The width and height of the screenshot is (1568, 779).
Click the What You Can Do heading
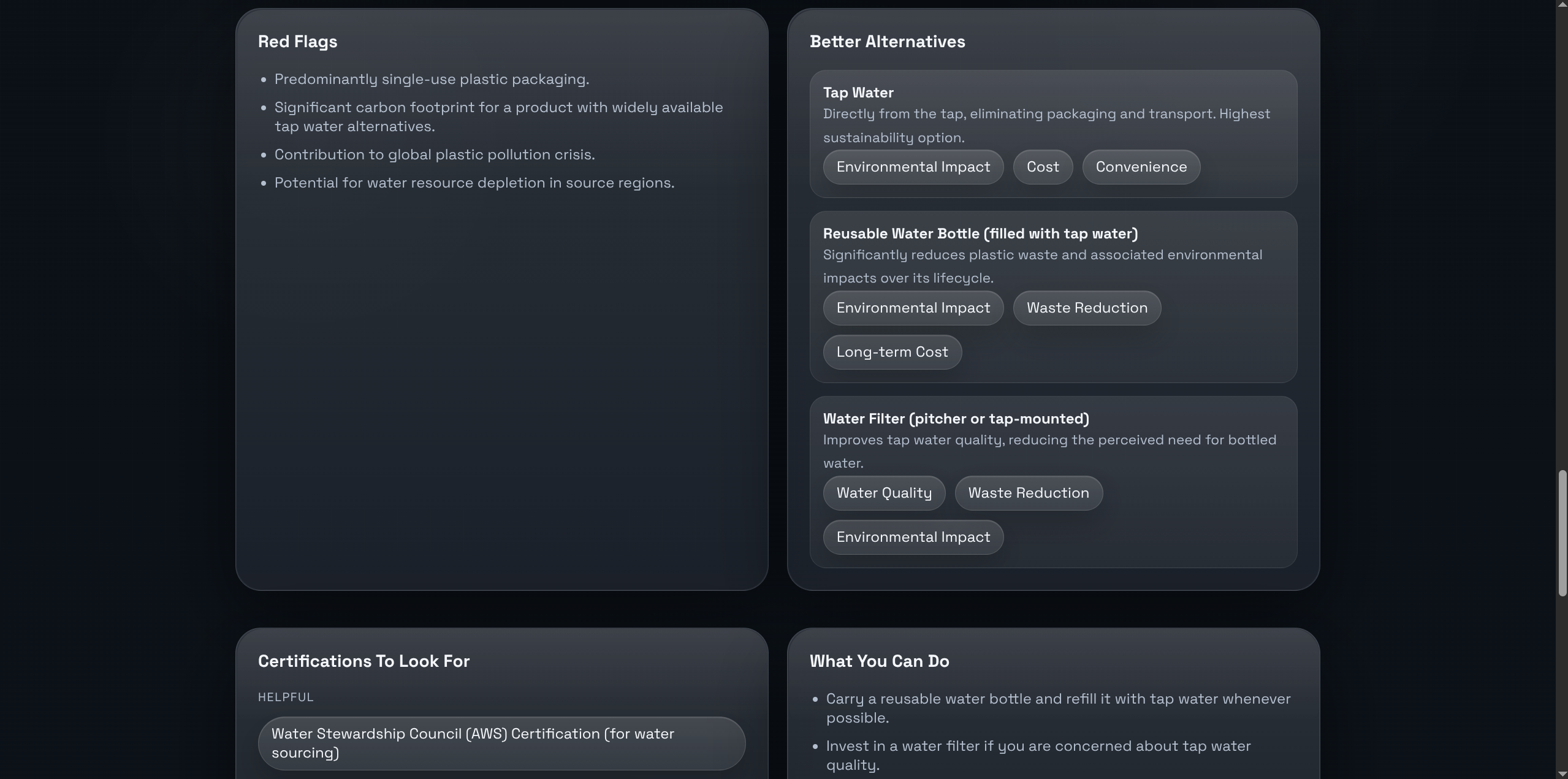[879, 661]
